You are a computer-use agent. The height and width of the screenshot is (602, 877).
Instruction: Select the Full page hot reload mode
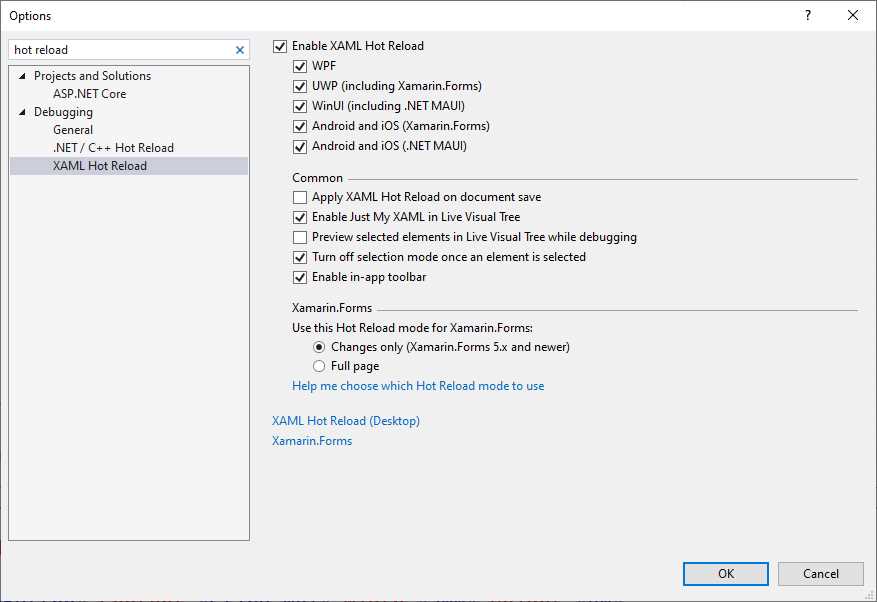pyautogui.click(x=319, y=366)
